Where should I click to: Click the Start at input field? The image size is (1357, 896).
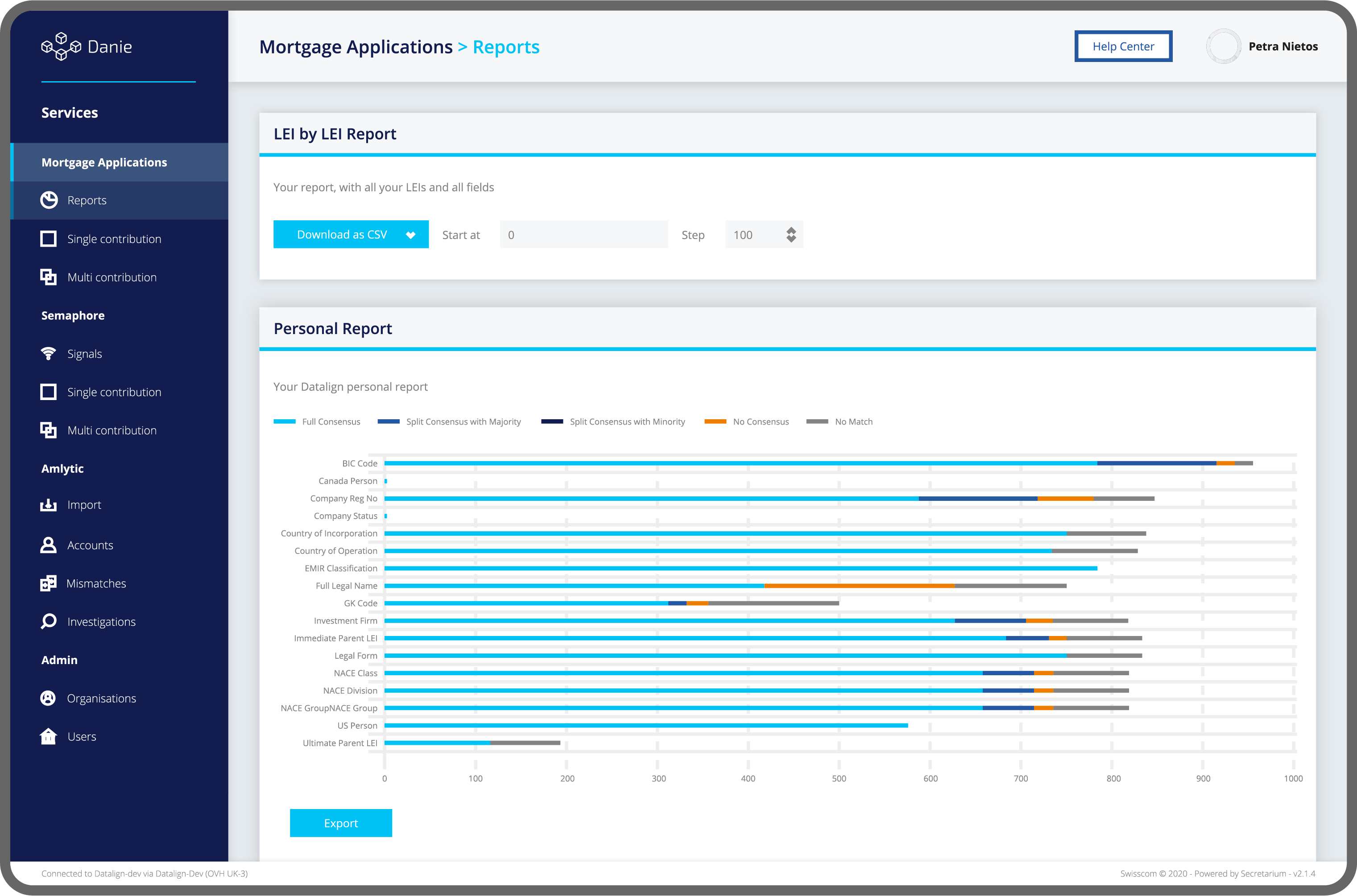pos(584,235)
